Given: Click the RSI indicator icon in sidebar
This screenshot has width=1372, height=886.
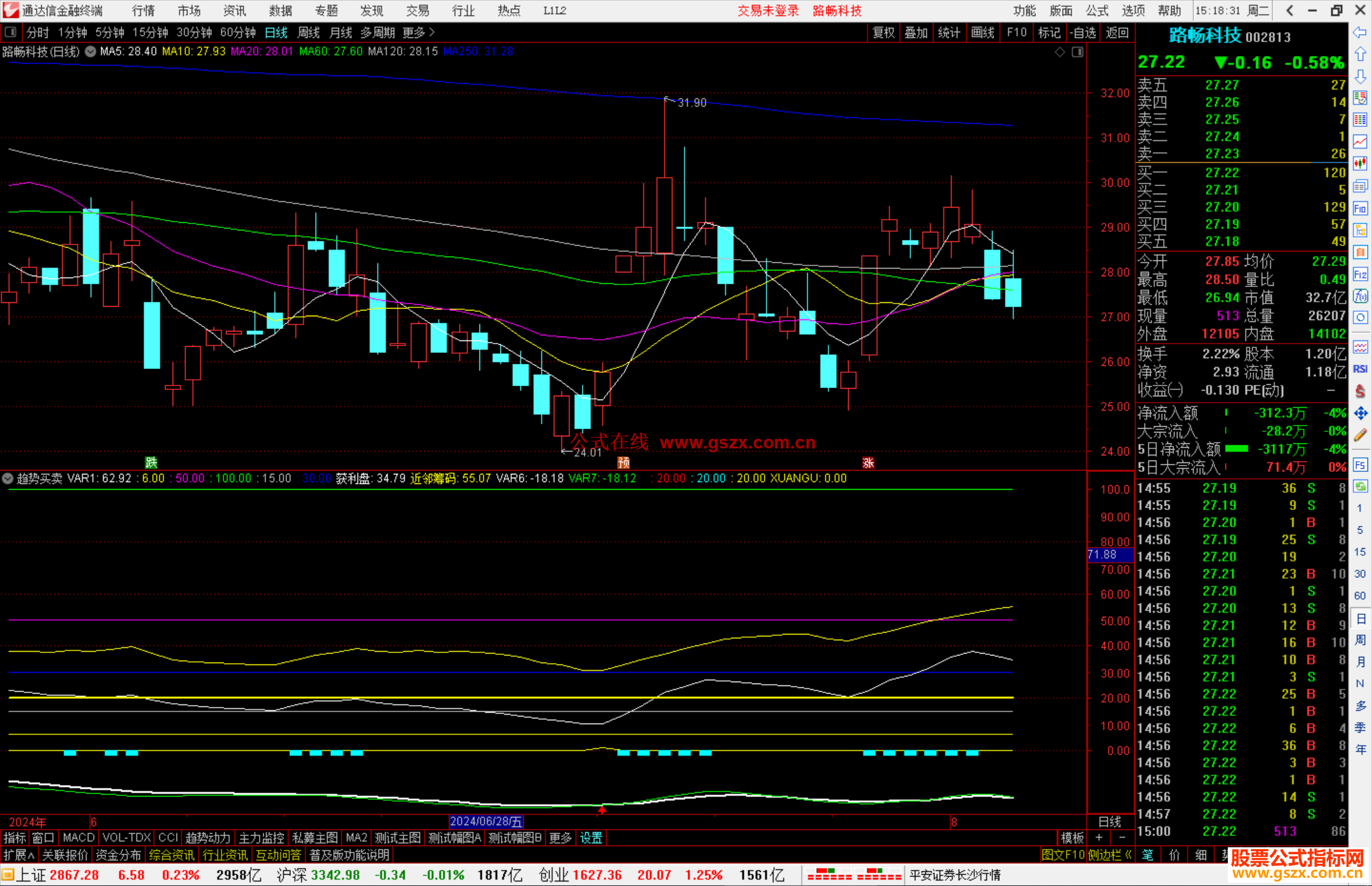Looking at the screenshot, I should (x=1360, y=369).
